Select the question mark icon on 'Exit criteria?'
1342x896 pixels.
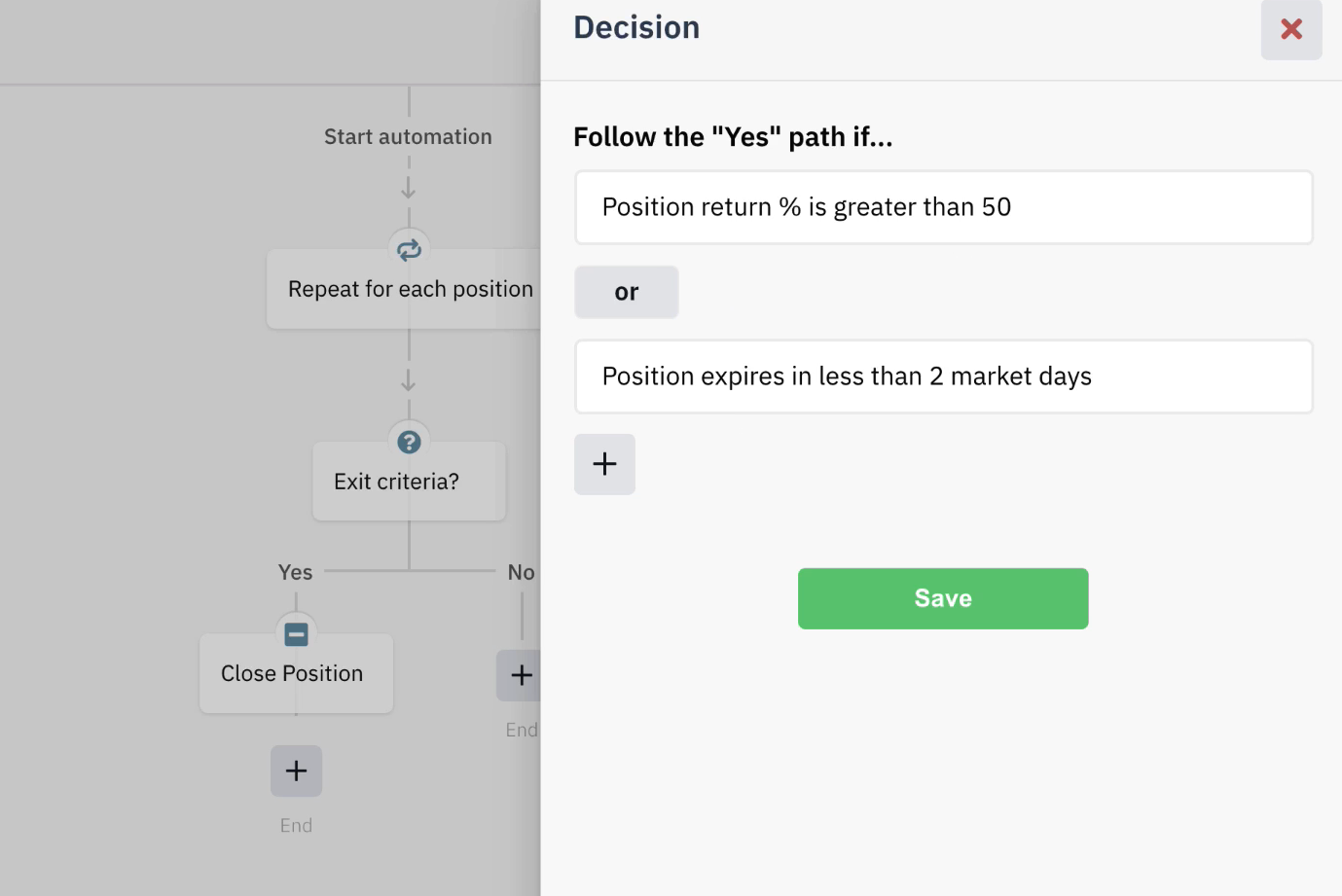(409, 440)
